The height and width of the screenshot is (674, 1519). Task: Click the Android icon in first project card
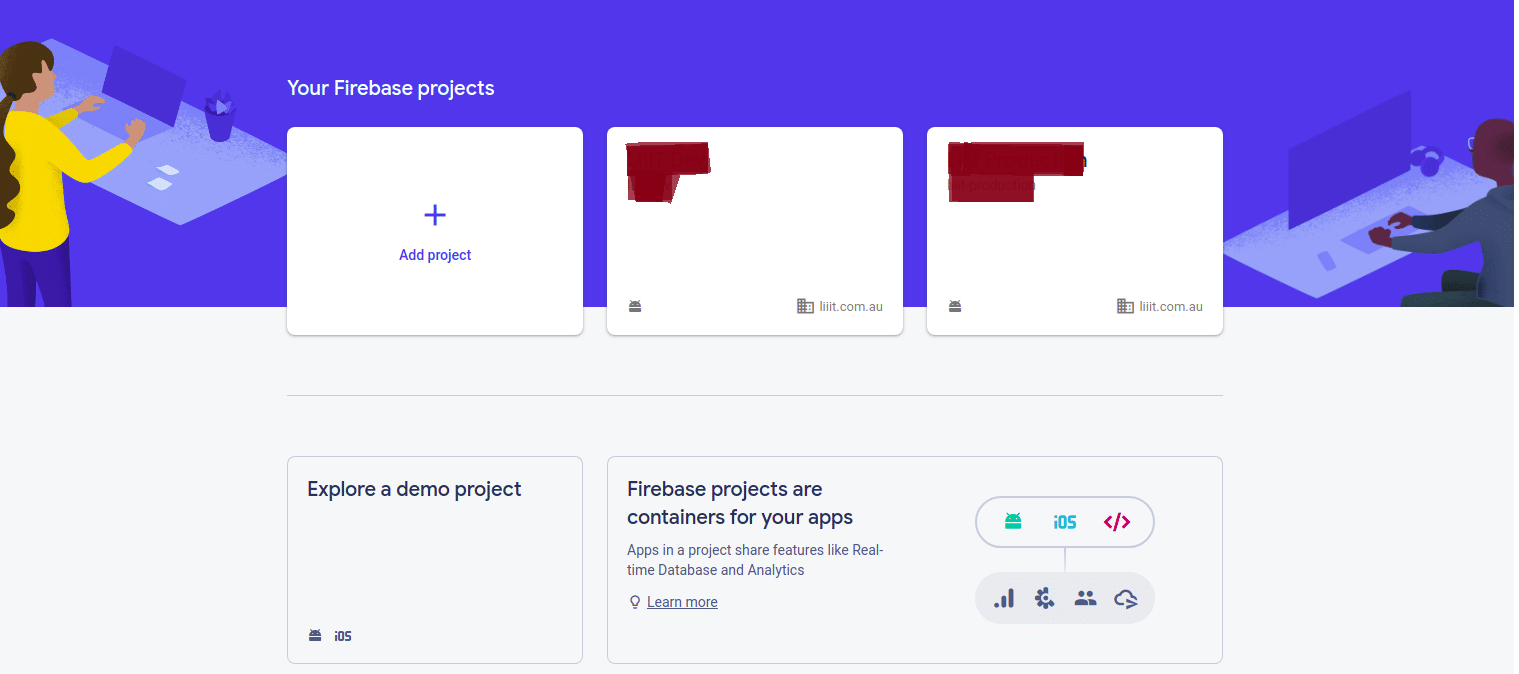[x=635, y=306]
